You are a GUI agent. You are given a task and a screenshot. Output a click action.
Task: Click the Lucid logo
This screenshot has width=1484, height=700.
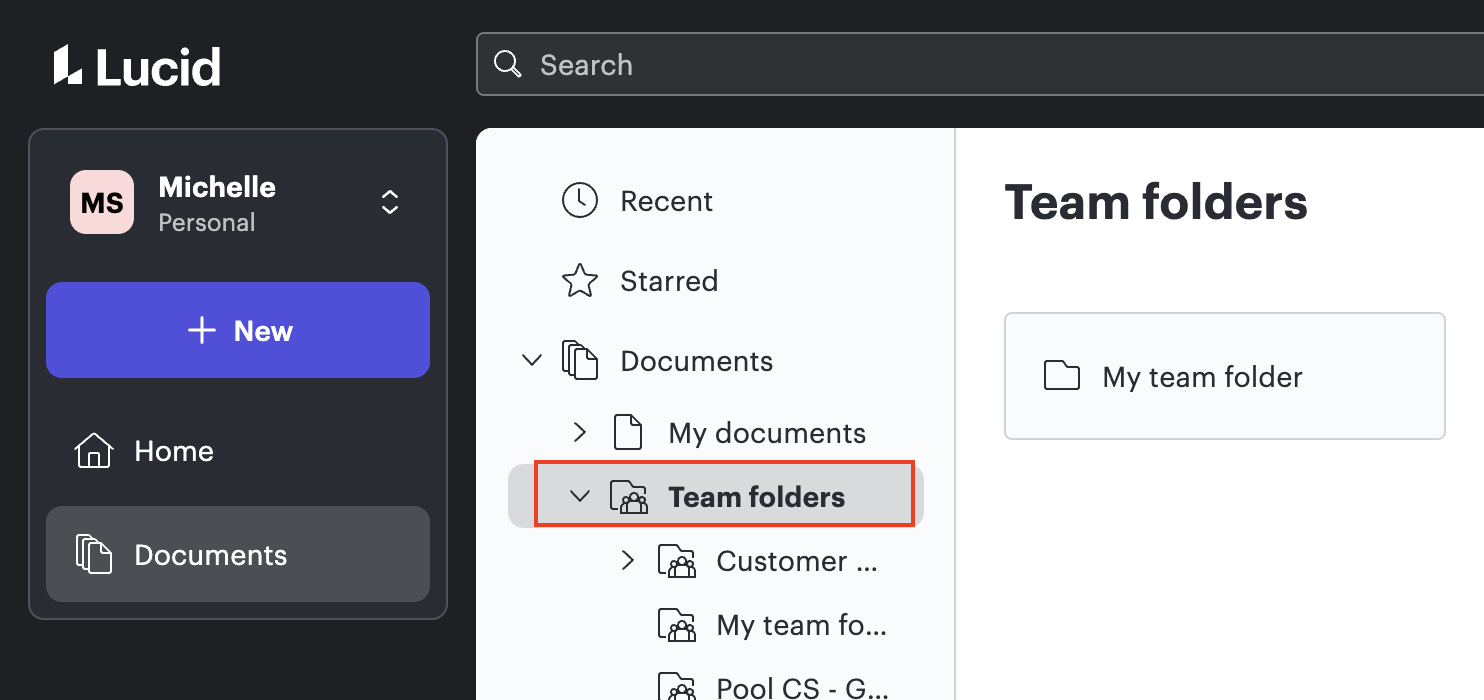(136, 64)
